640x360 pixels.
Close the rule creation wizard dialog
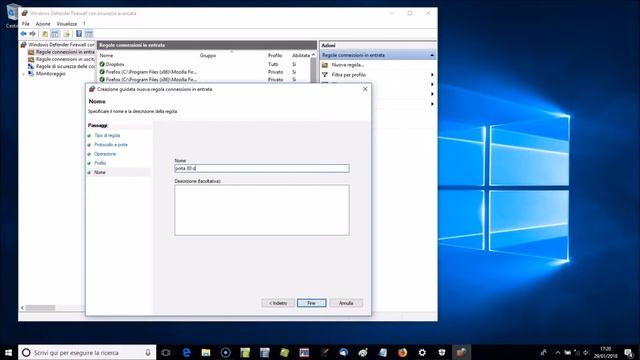click(365, 89)
